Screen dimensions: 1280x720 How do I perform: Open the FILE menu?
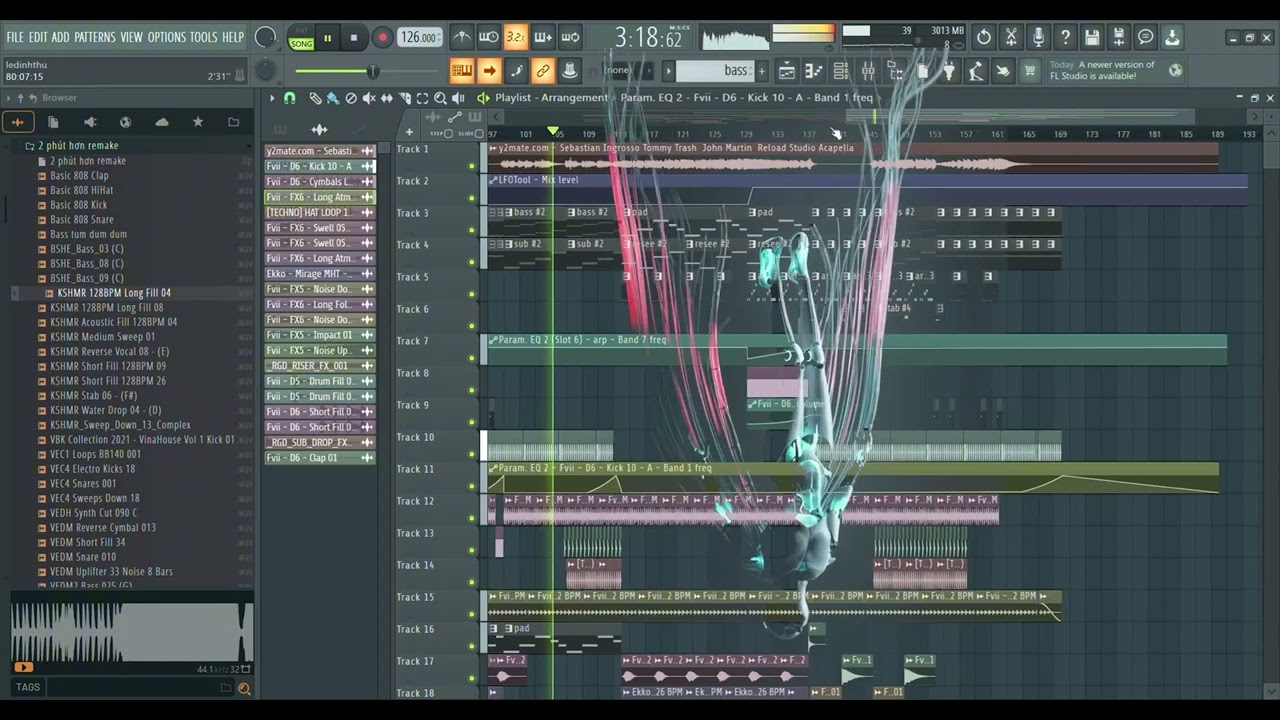pyautogui.click(x=15, y=37)
